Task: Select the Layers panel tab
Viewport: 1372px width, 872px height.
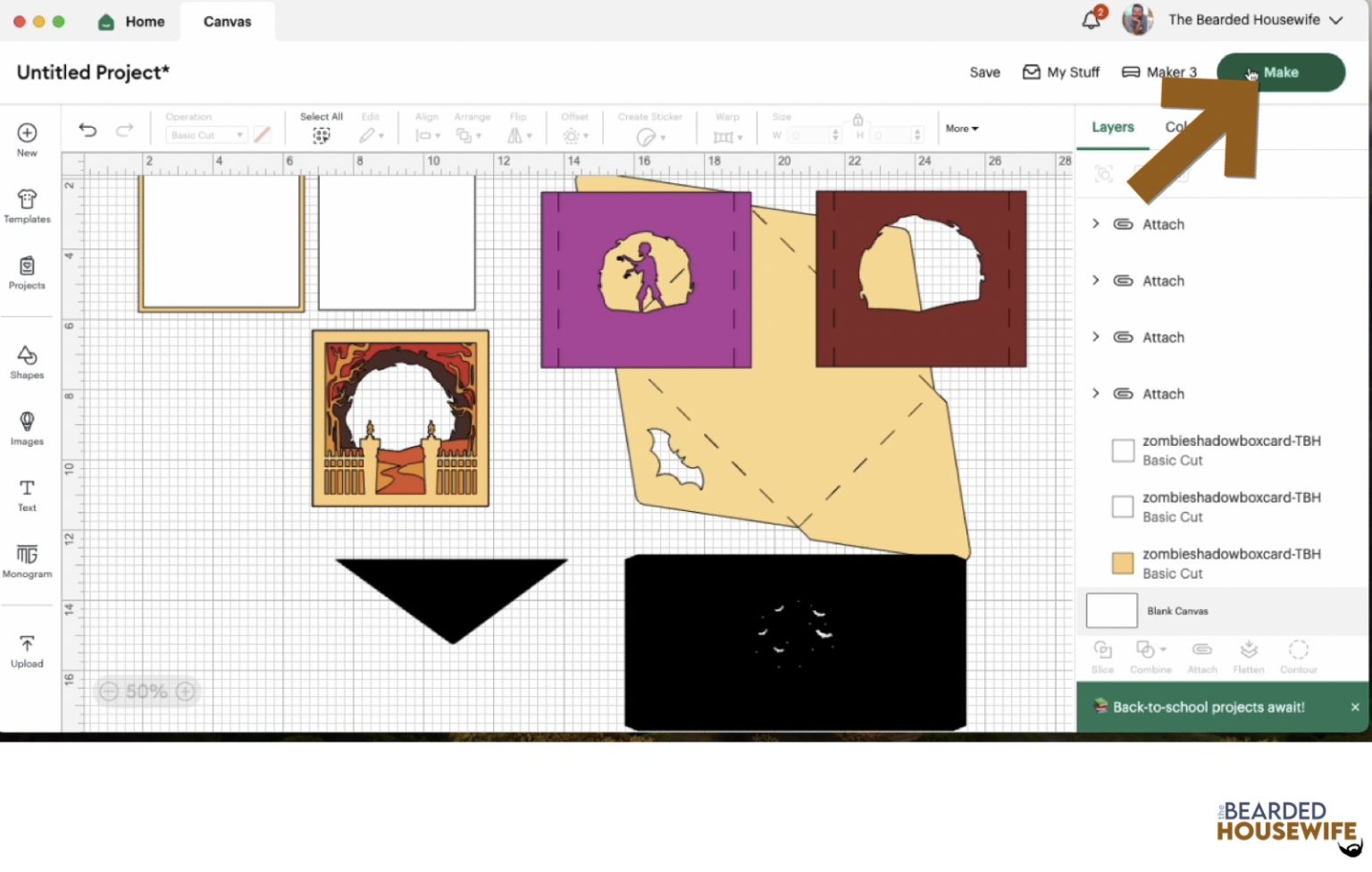Action: (1112, 127)
